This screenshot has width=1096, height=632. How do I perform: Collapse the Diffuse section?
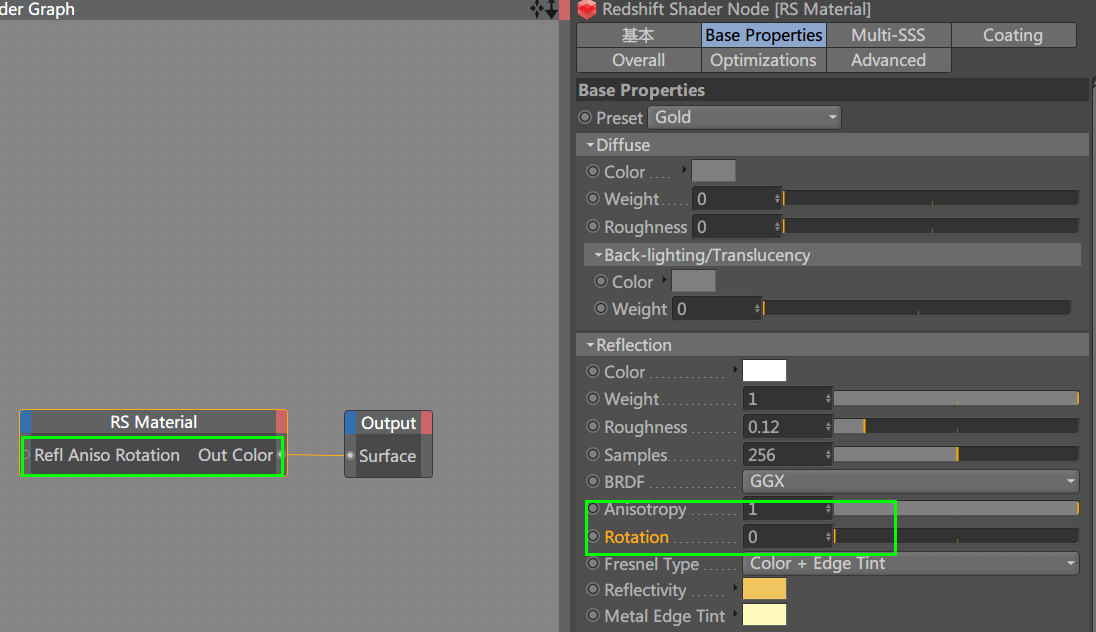pos(590,144)
